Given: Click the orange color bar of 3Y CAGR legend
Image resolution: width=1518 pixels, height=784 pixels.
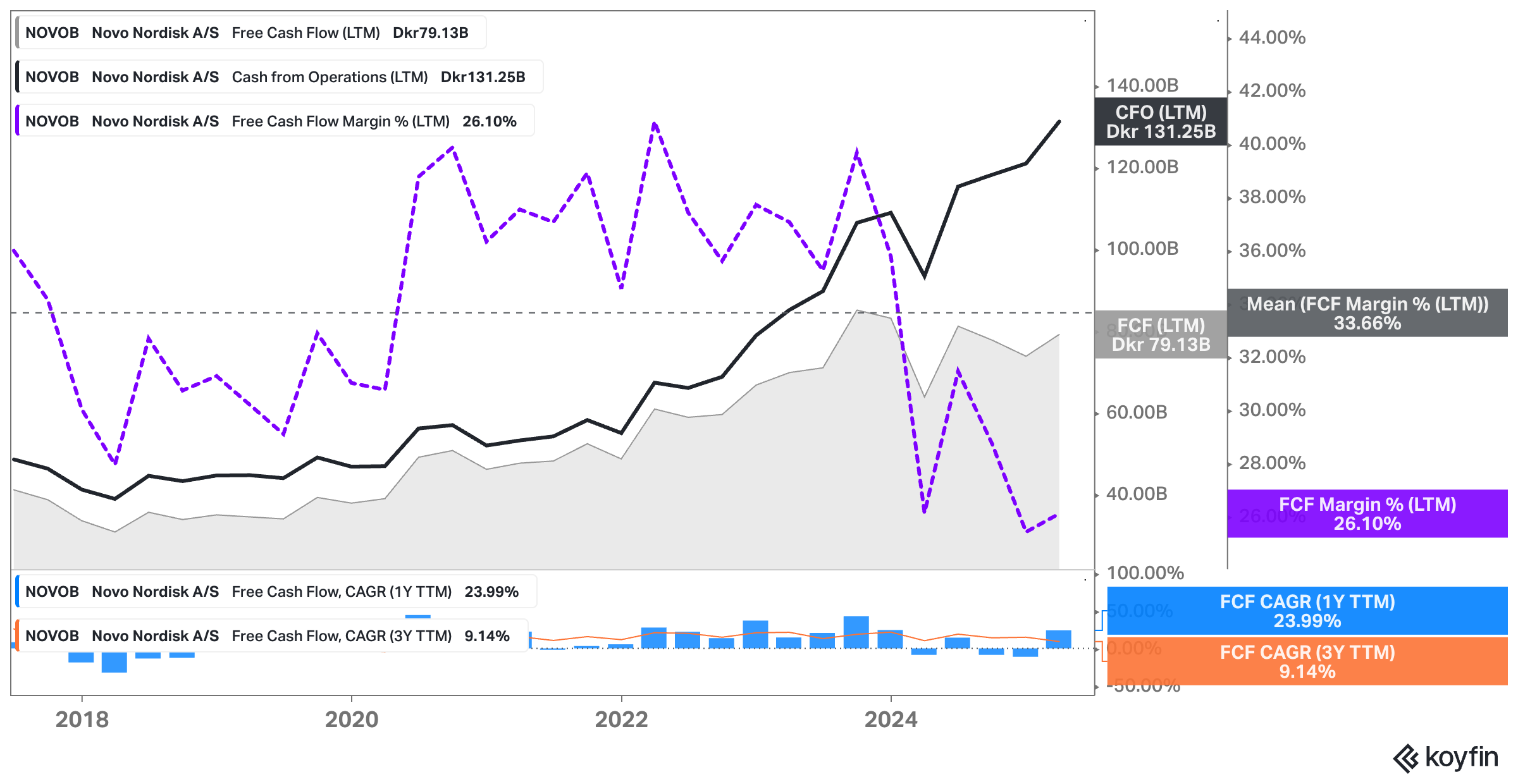Looking at the screenshot, I should coord(18,636).
